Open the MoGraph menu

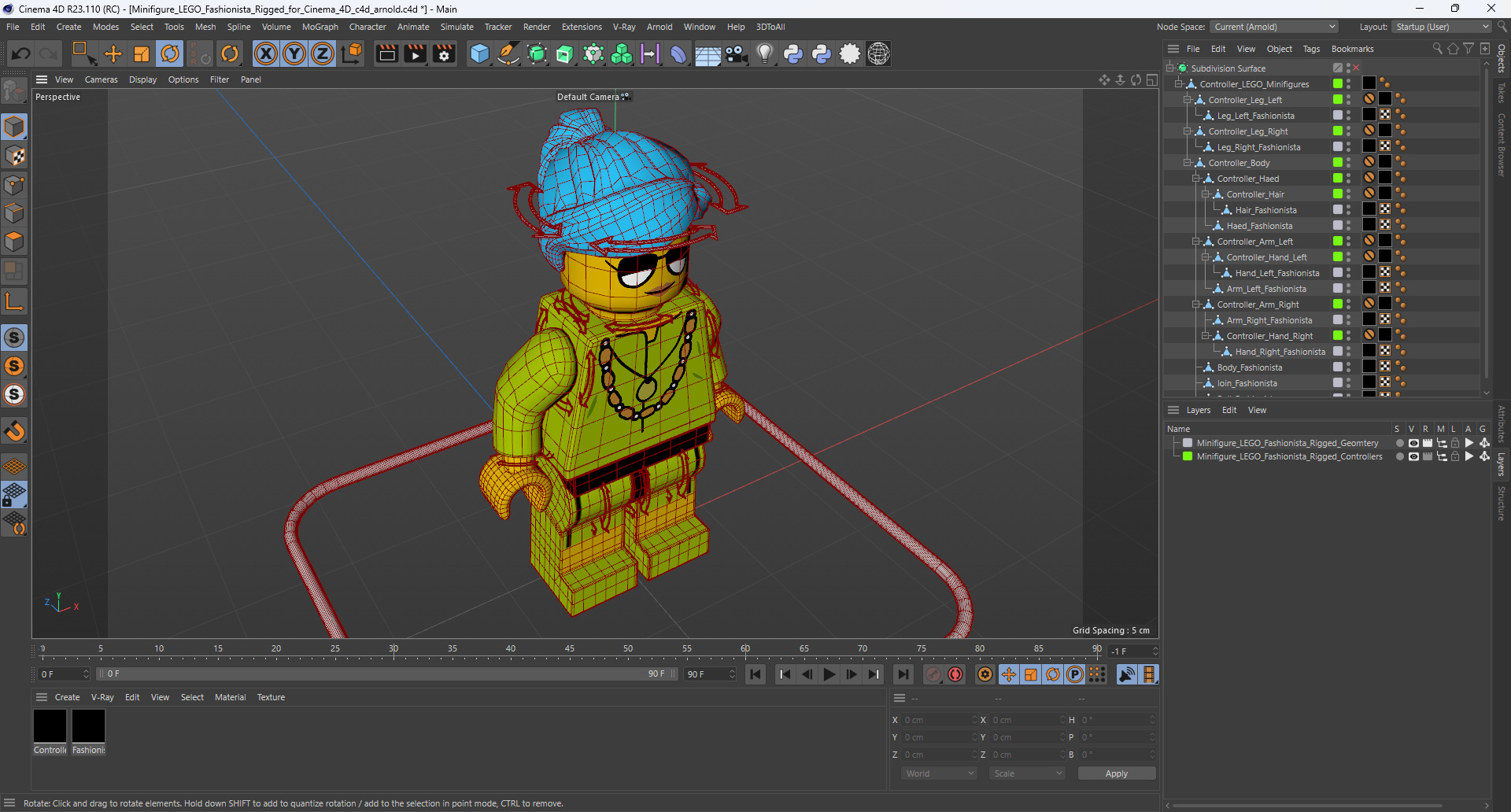coord(320,27)
